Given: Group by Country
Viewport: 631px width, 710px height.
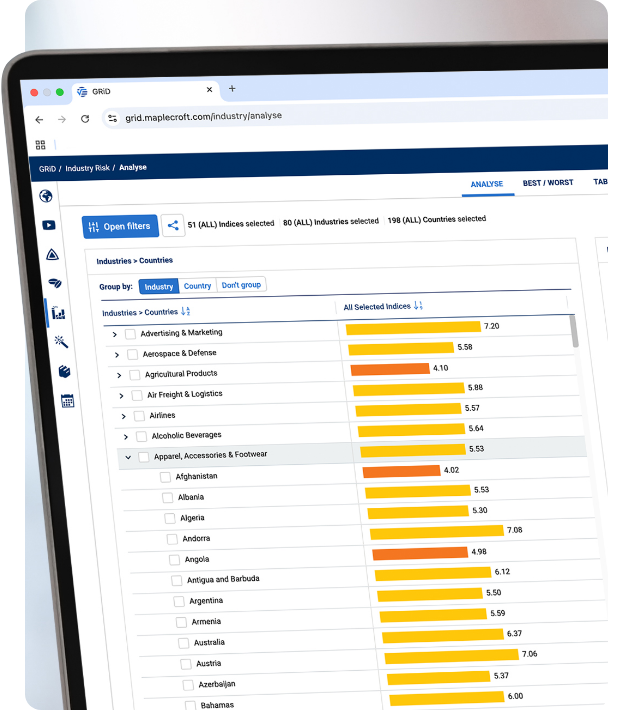Looking at the screenshot, I should click(x=197, y=286).
